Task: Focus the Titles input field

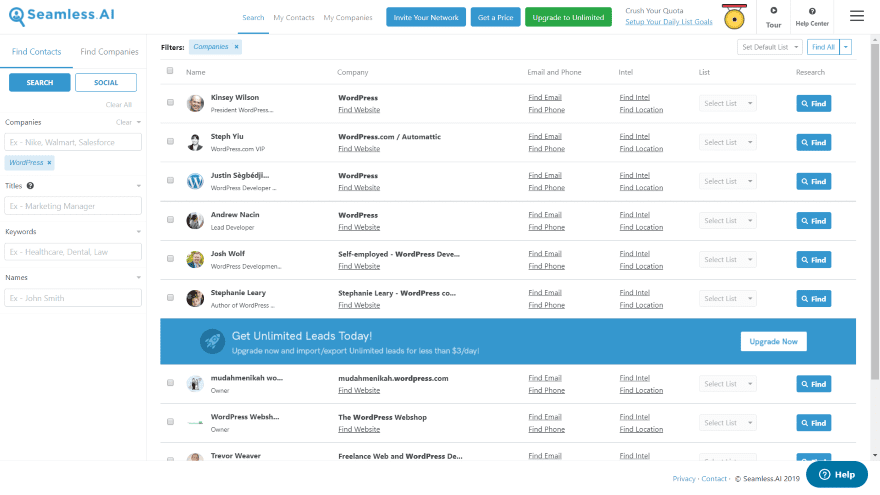Action: [x=73, y=206]
